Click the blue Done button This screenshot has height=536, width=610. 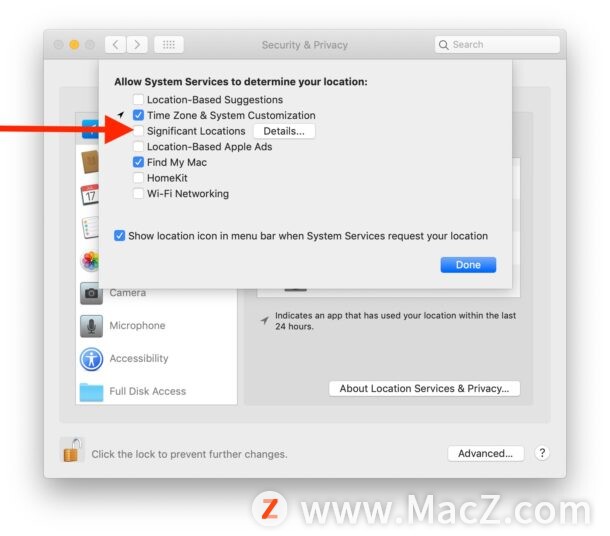[x=468, y=265]
